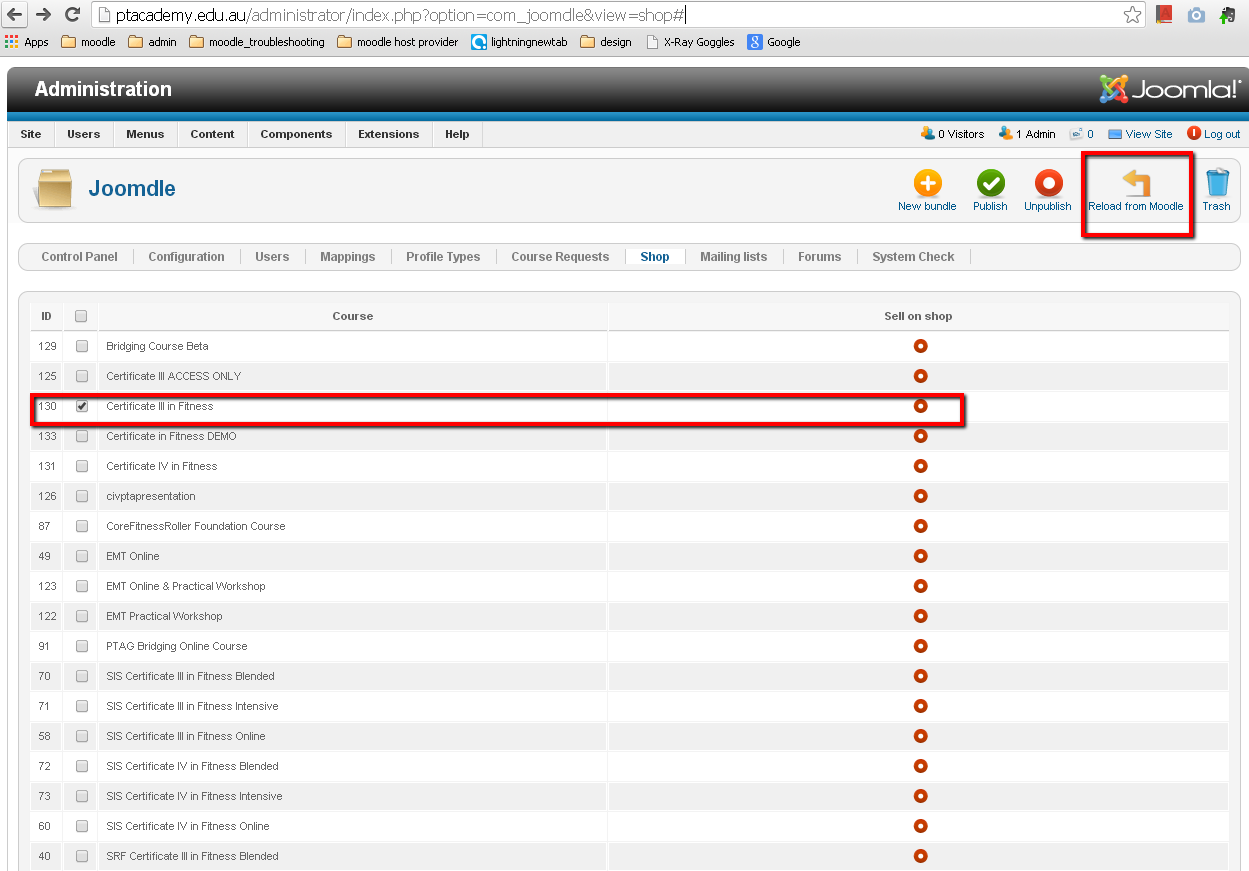Click the browser address bar

[x=600, y=15]
